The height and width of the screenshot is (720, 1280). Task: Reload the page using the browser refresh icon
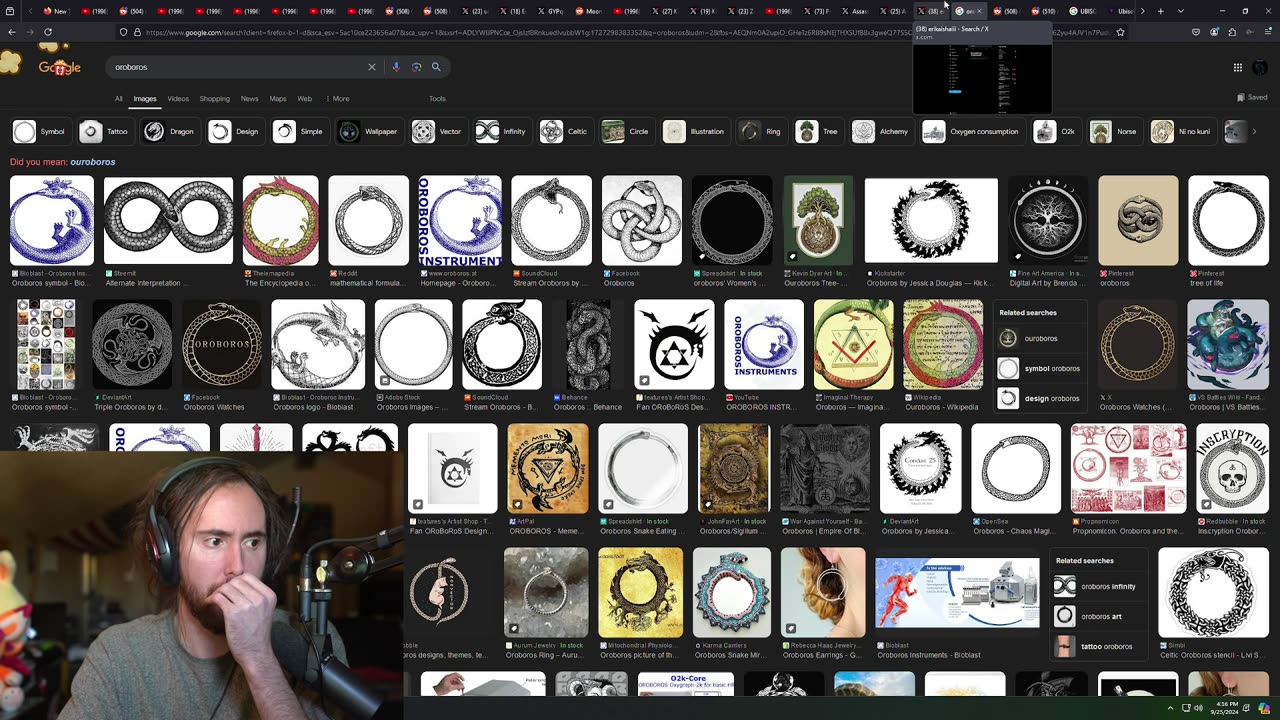[x=47, y=32]
